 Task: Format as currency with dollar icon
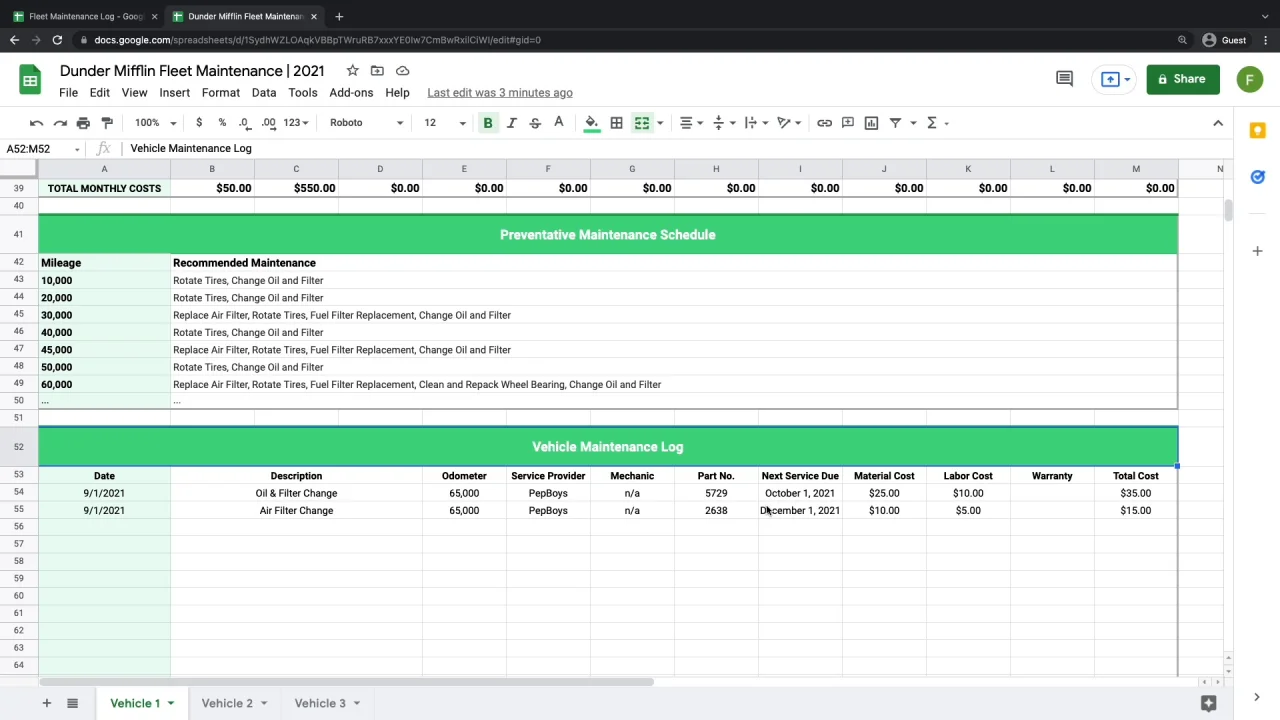199,123
